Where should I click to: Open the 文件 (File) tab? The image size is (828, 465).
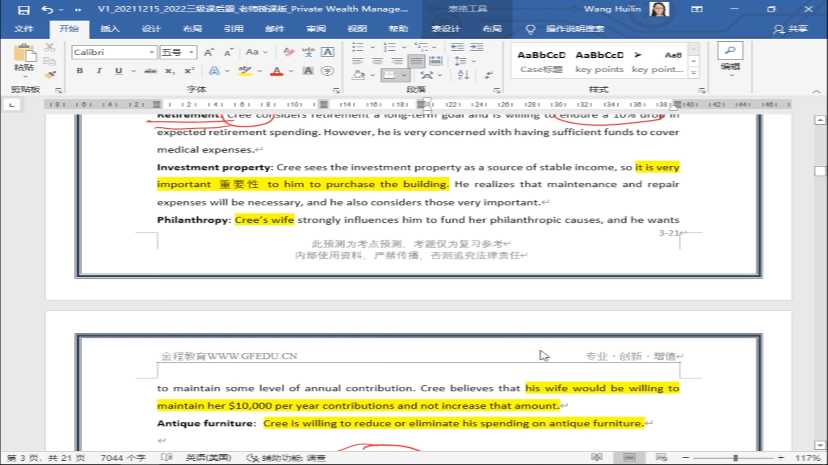[24, 29]
